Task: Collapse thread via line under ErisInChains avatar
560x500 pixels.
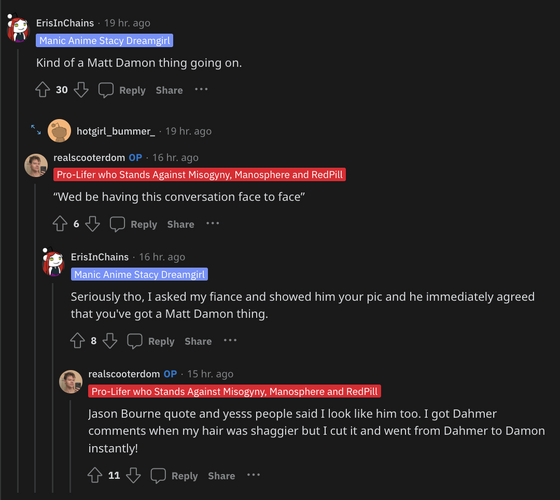Action: 18,268
